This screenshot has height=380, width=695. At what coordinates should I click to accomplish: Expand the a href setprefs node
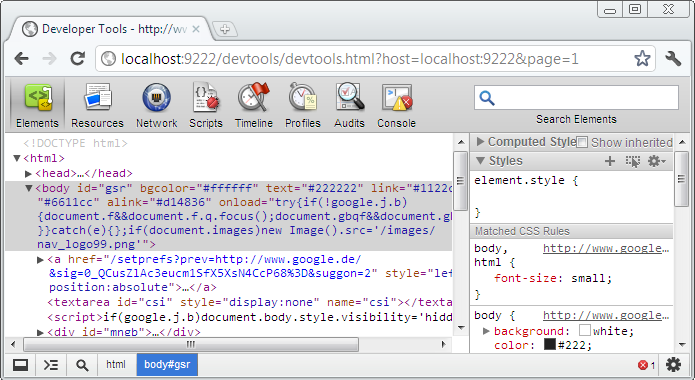(x=40, y=260)
